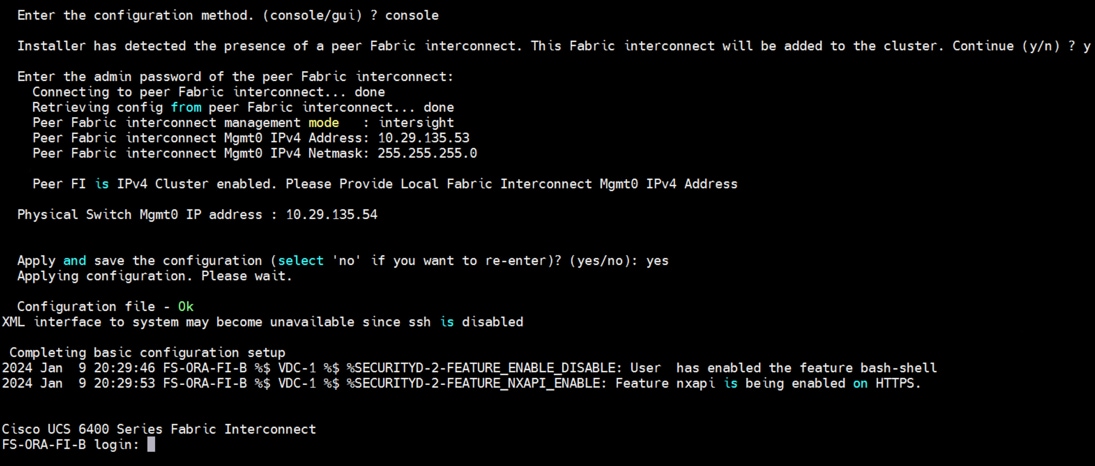Click the 'Connecting to peer Fabric interconnect... done' line
Screen dimensions: 1095x466
click(x=208, y=92)
